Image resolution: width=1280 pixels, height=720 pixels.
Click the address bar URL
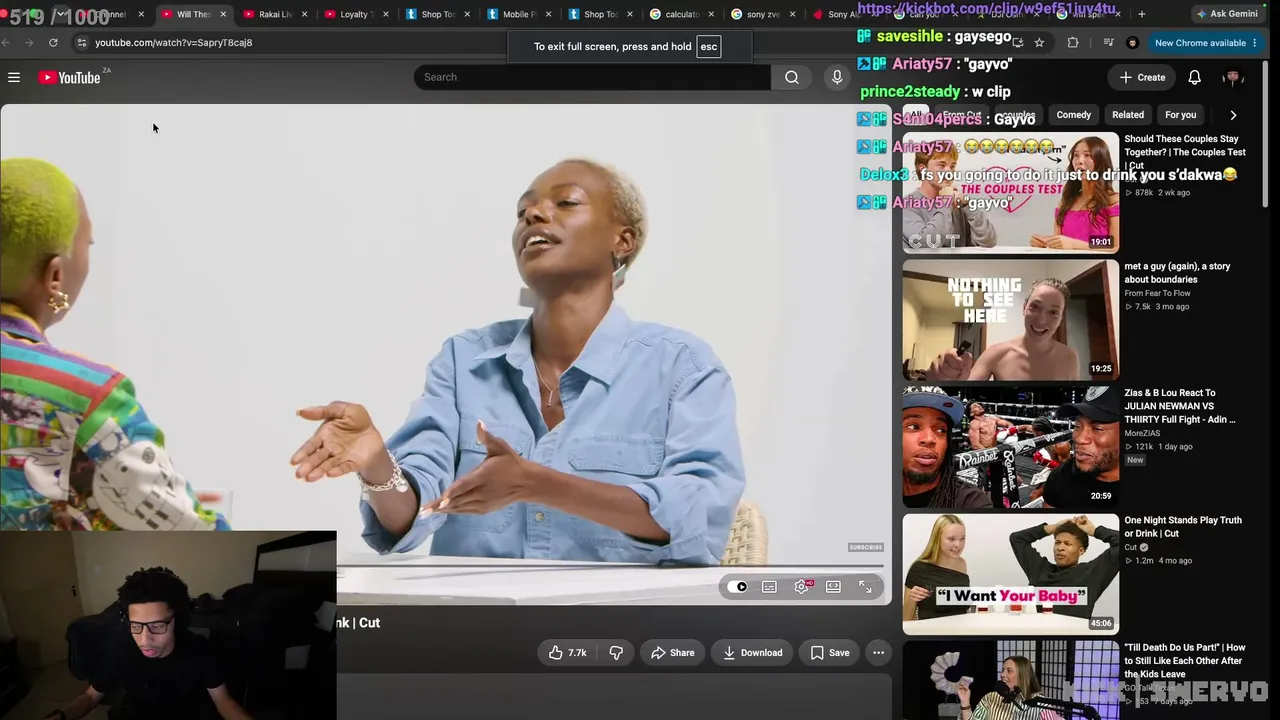[x=174, y=43]
